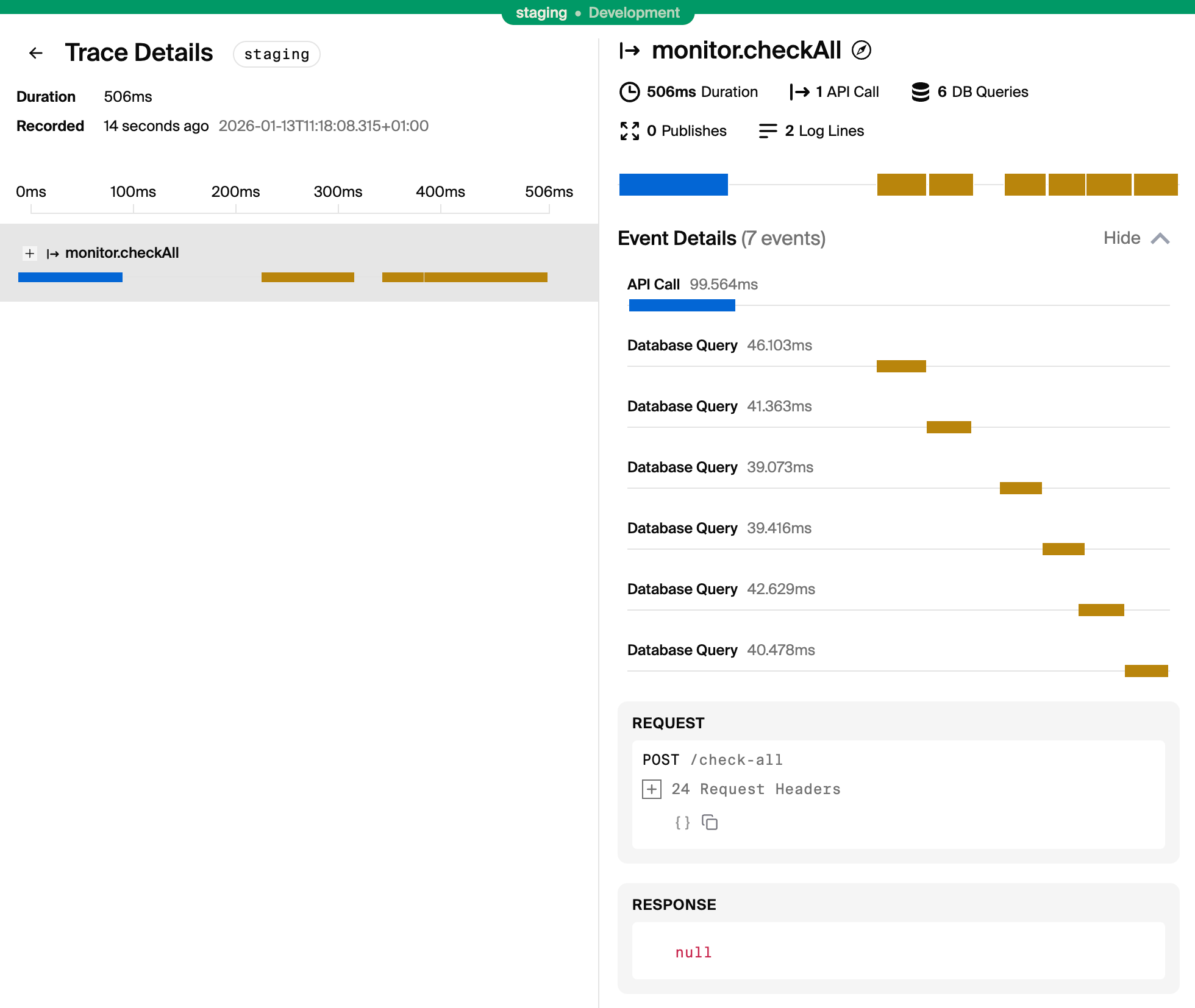
Task: Click the back arrow beside Trace Details
Action: (x=36, y=53)
